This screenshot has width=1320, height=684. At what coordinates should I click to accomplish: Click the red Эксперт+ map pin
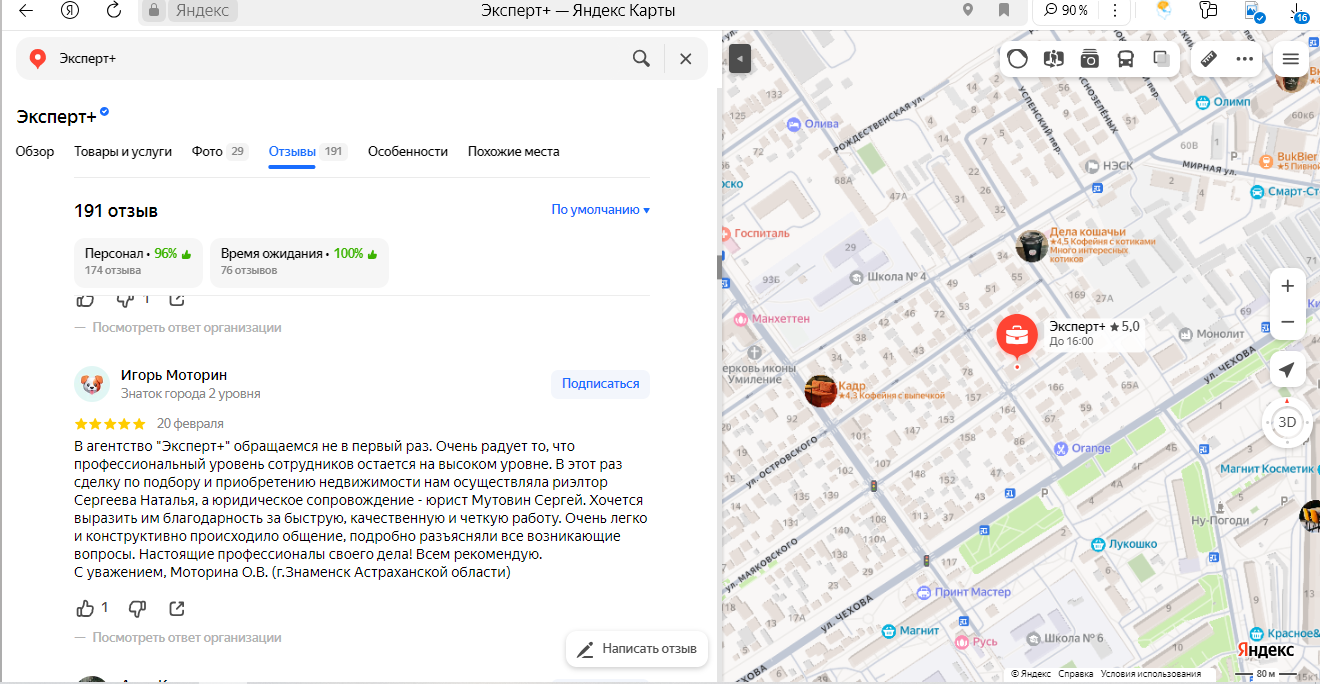tap(1018, 336)
